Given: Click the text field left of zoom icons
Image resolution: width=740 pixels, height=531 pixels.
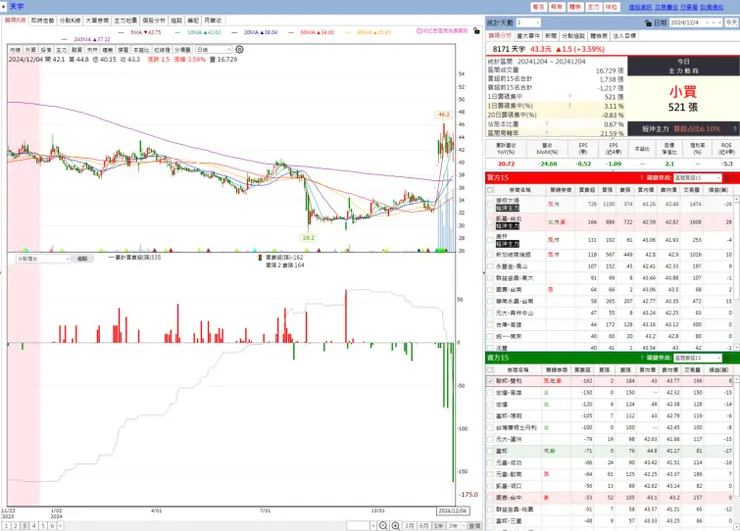Looking at the screenshot, I should [x=358, y=525].
